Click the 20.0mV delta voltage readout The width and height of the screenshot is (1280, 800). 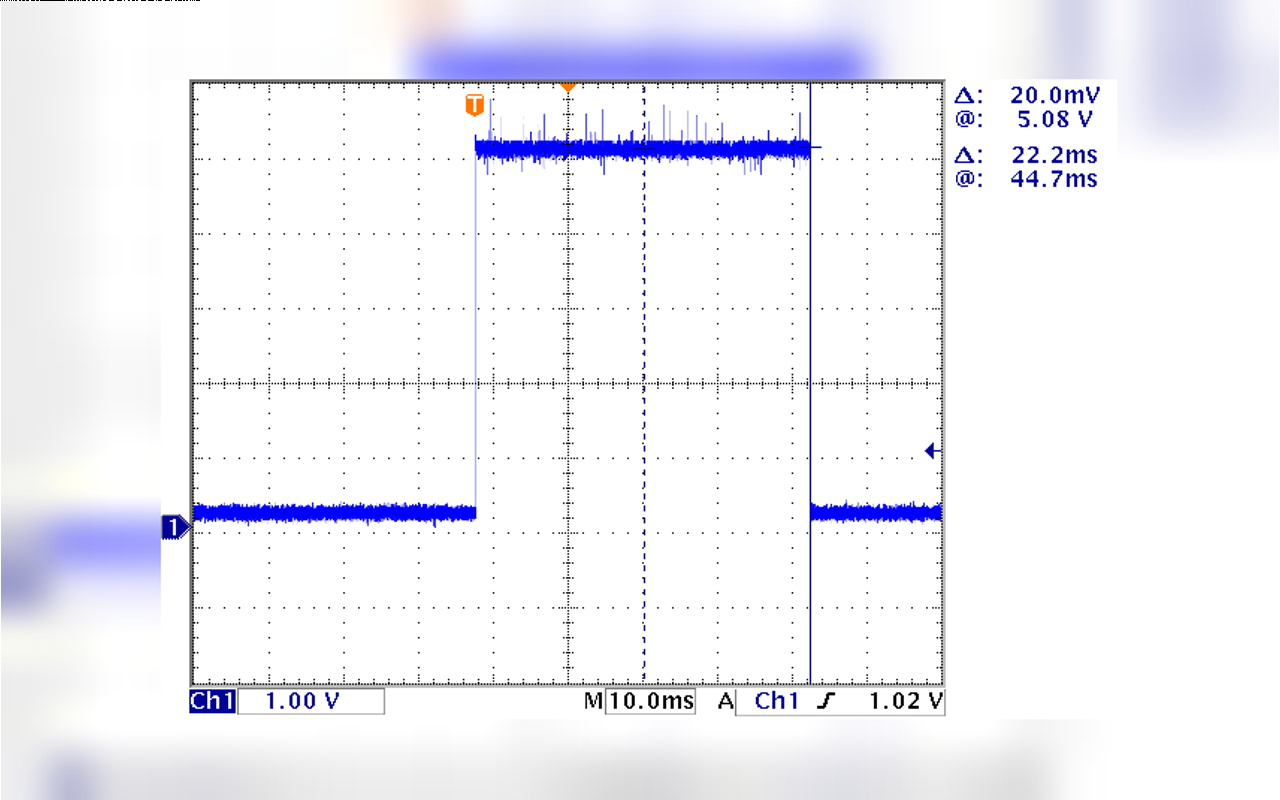[1055, 95]
